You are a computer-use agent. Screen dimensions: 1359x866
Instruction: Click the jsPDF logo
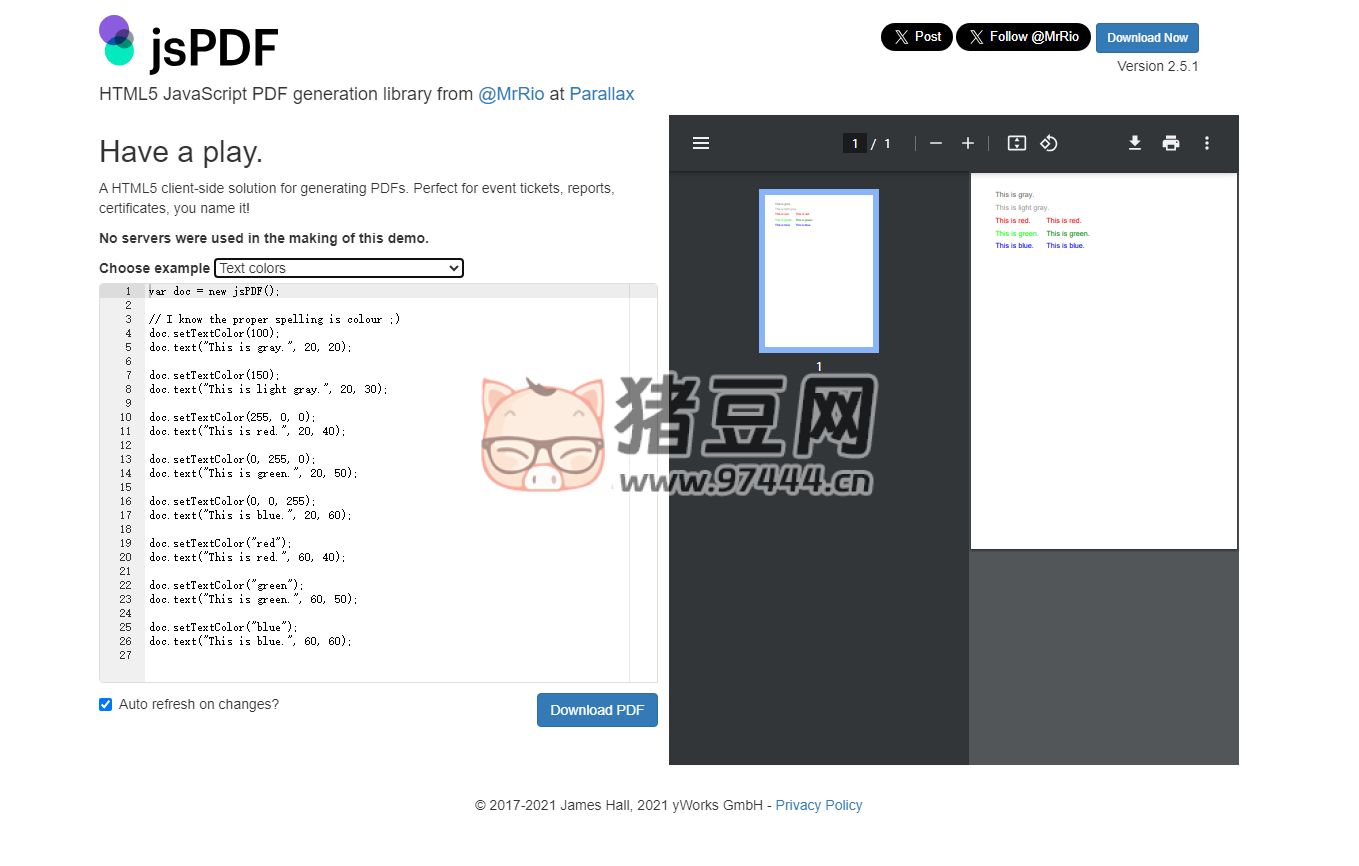[188, 44]
